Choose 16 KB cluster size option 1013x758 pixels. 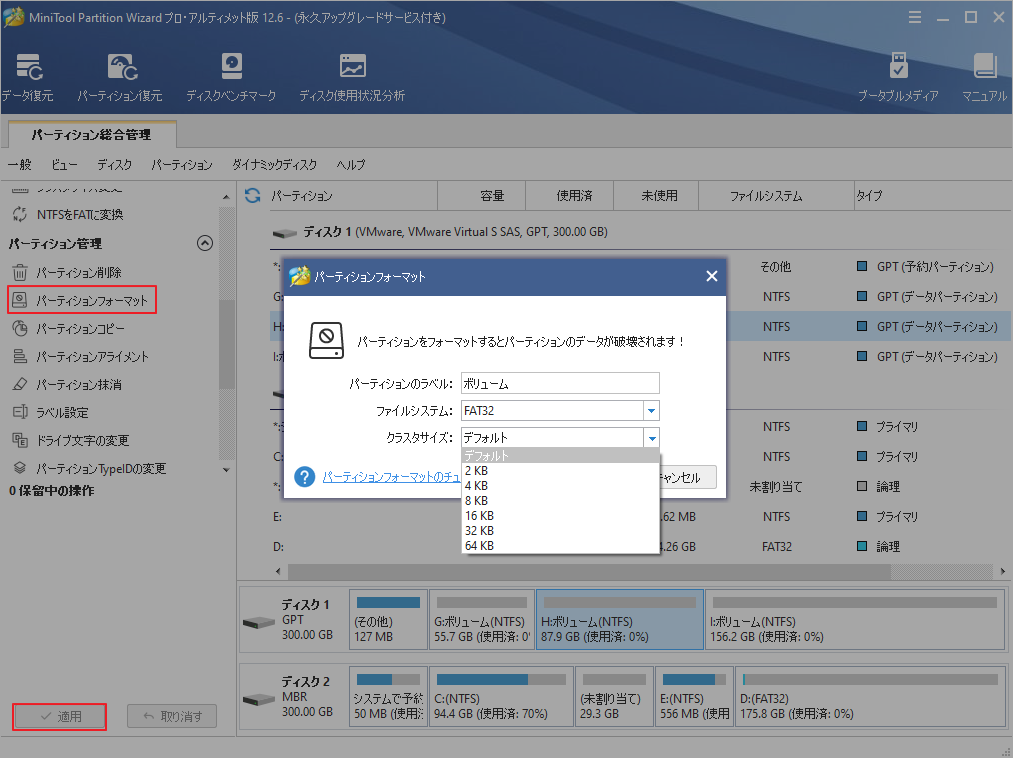[479, 515]
